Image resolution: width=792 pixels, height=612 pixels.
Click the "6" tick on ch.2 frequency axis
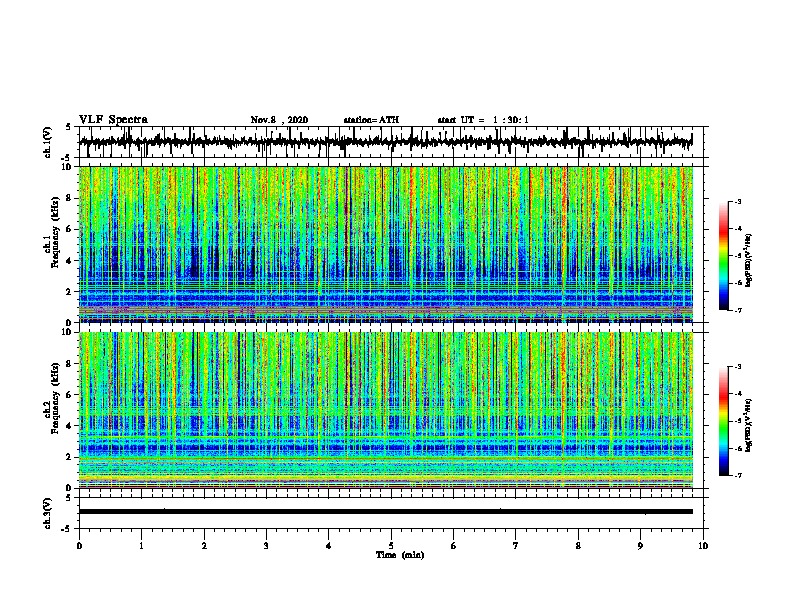pyautogui.click(x=69, y=395)
